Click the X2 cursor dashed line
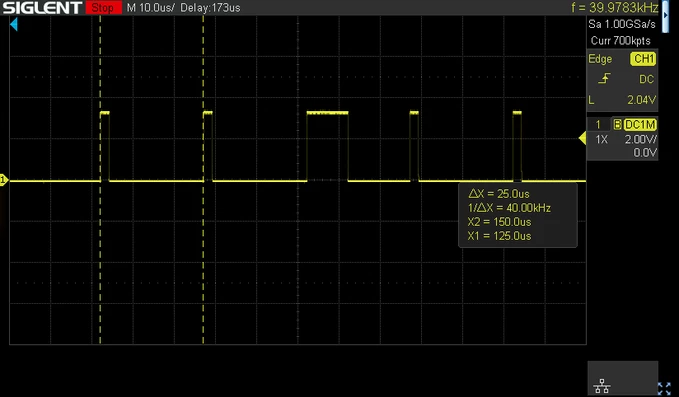Viewport: 679px width, 397px height. tap(203, 180)
